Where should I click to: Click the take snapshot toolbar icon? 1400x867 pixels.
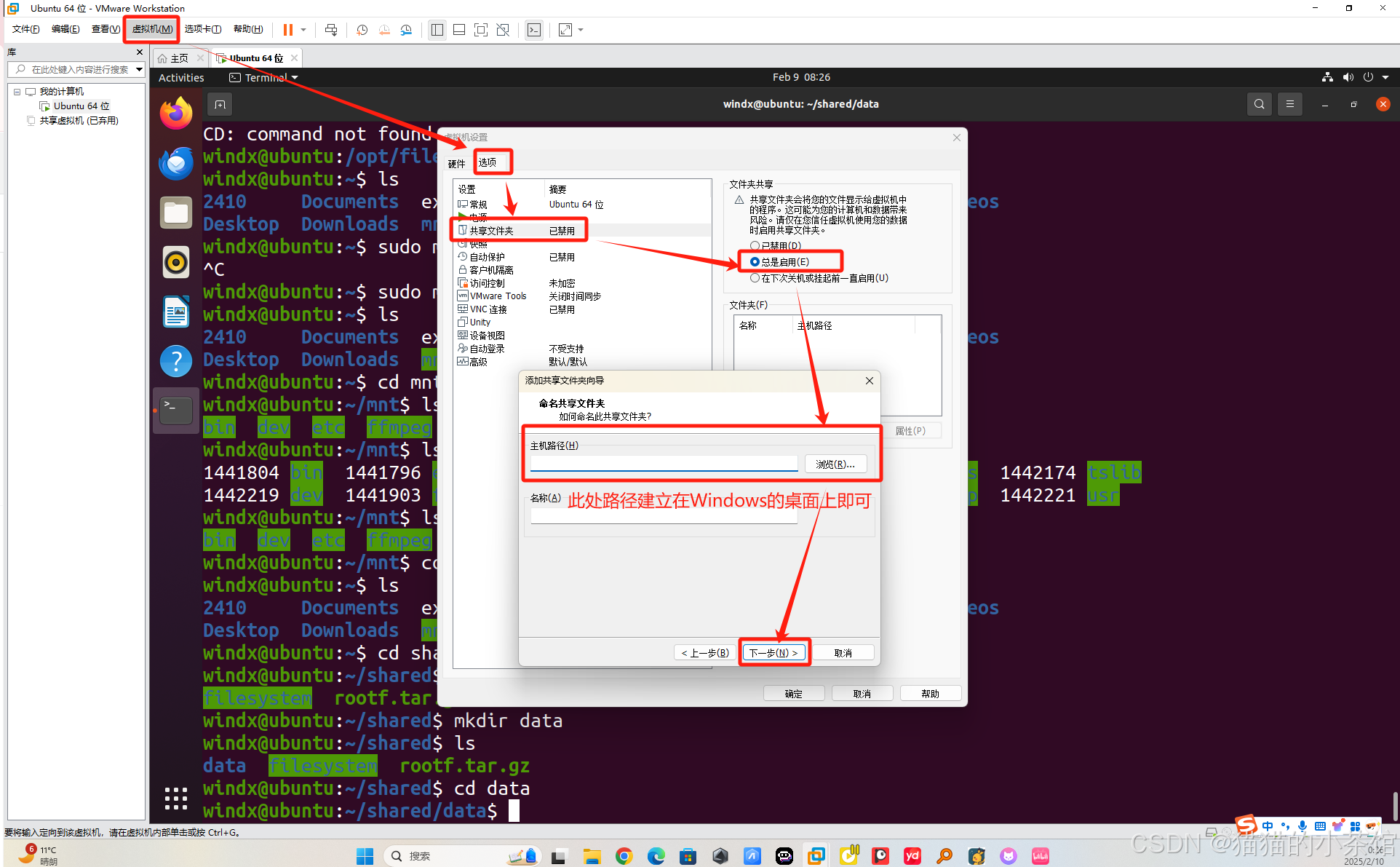362,30
